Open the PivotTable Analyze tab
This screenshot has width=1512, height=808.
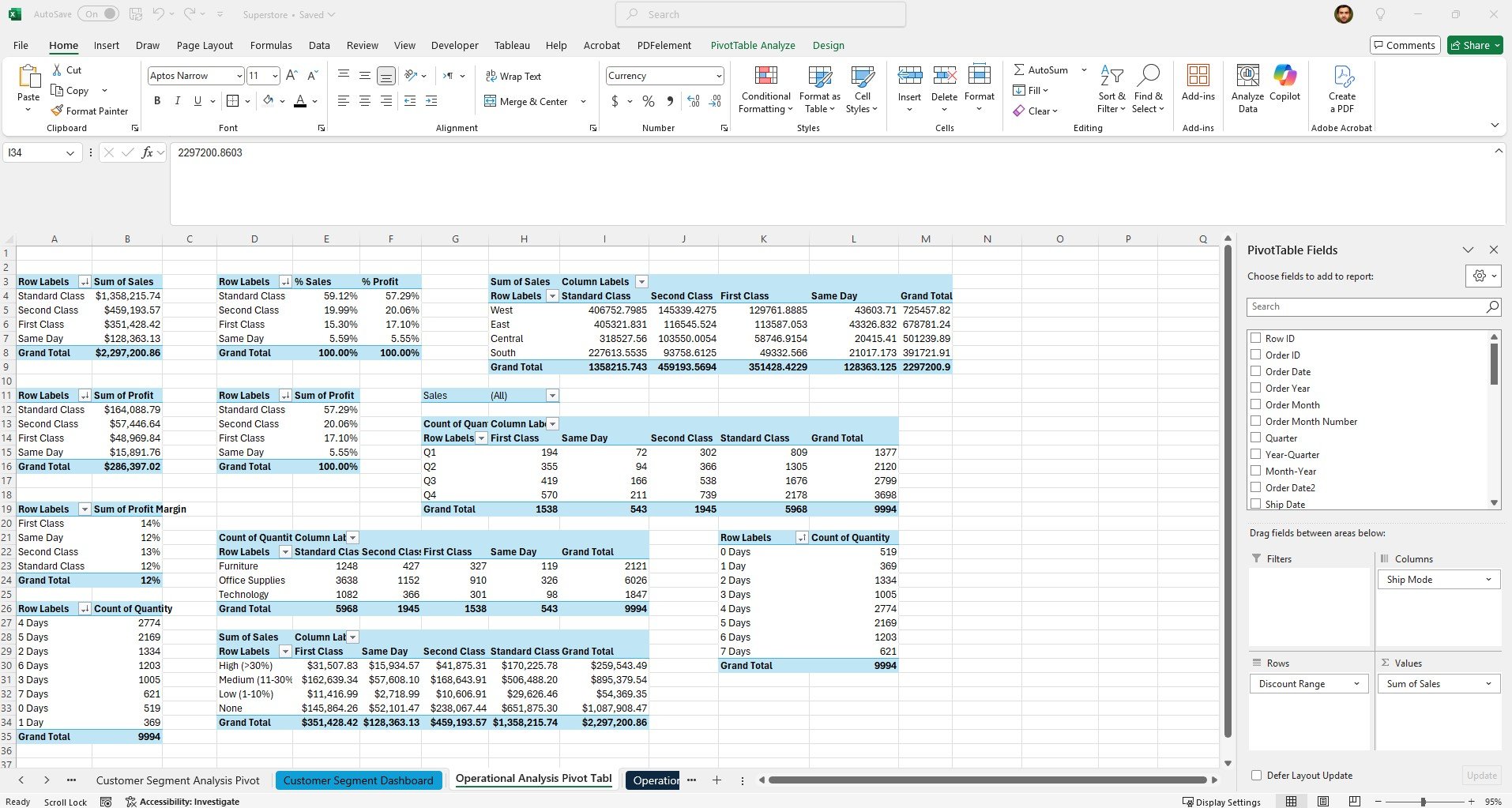tap(753, 46)
